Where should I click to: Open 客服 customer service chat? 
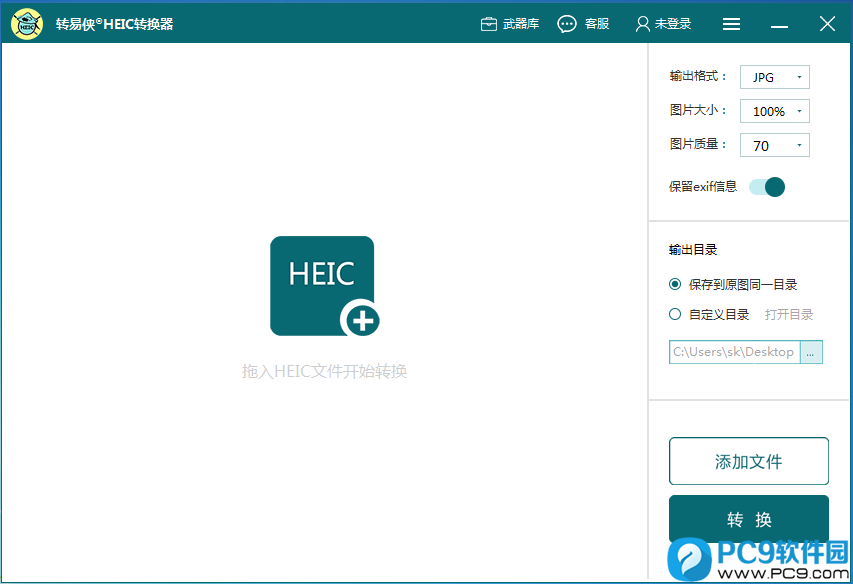(x=583, y=24)
